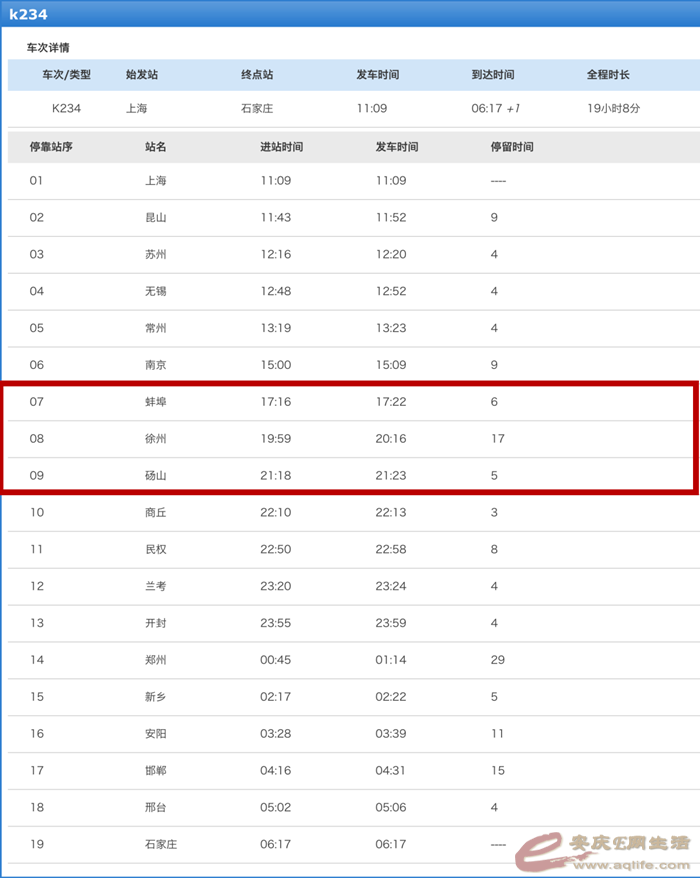Click the red 'e' logo watermark
Viewport: 700px width, 878px height.
tap(545, 847)
